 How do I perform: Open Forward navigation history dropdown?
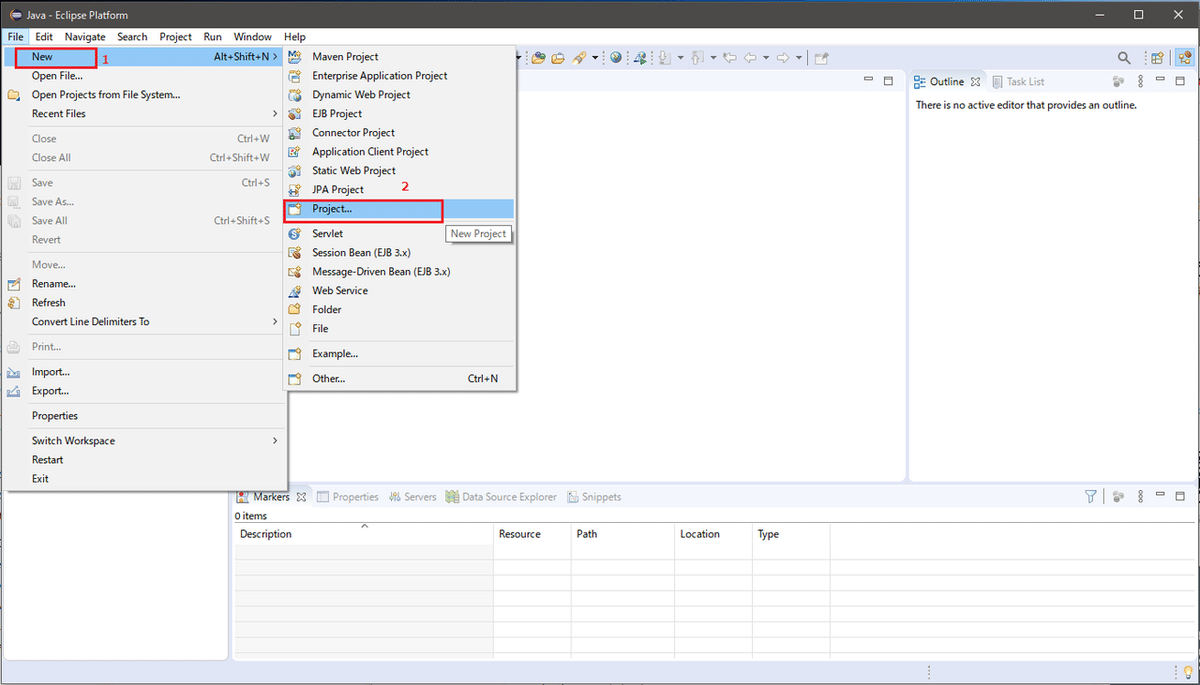click(798, 57)
